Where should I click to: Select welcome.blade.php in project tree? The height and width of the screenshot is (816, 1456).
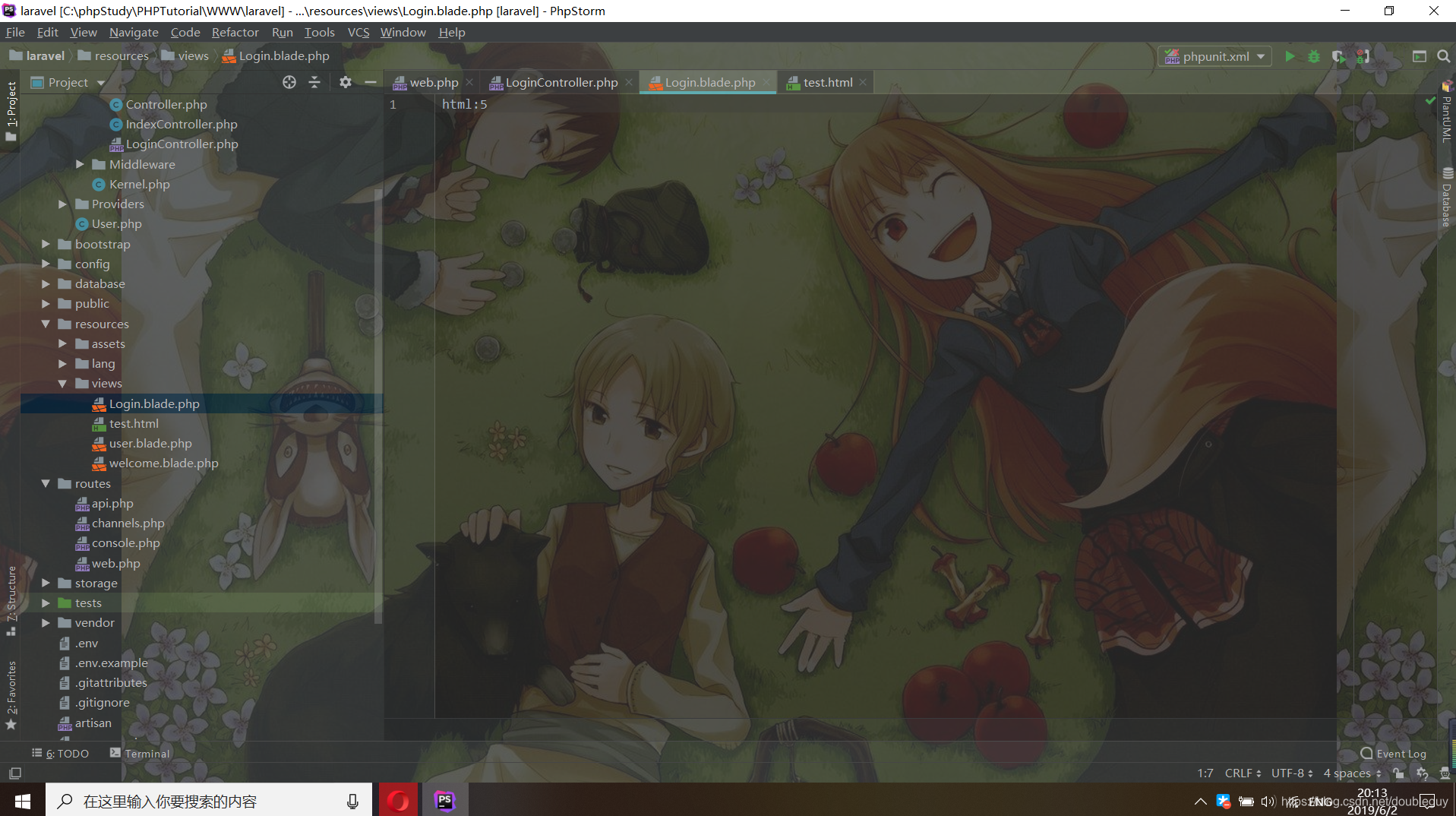pos(163,463)
